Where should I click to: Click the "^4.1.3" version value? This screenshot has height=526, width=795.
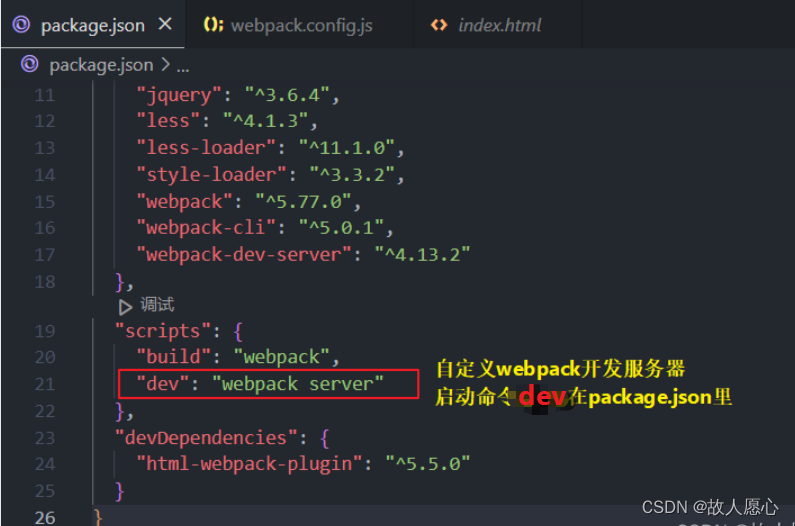click(x=266, y=121)
